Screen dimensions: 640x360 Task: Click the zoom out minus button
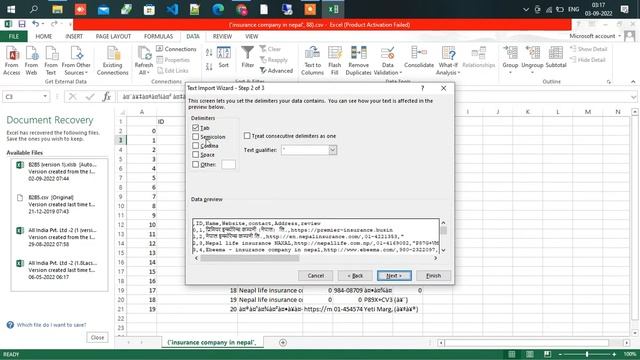560,354
